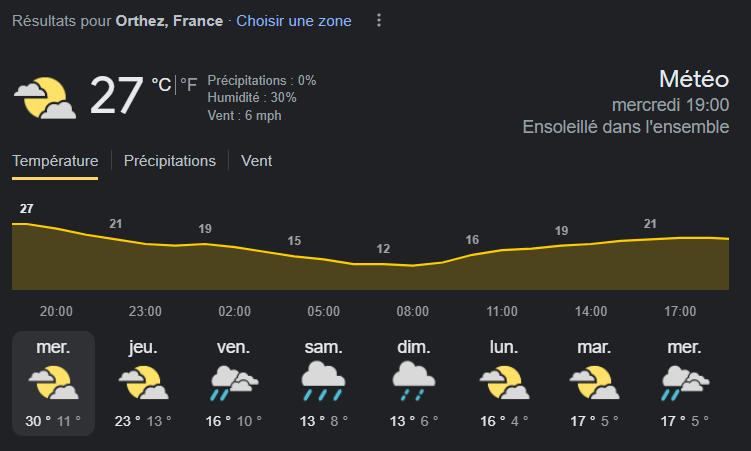The height and width of the screenshot is (451, 751).
Task: Click Wednesday's partly sunny forecast icon
Action: click(x=53, y=383)
